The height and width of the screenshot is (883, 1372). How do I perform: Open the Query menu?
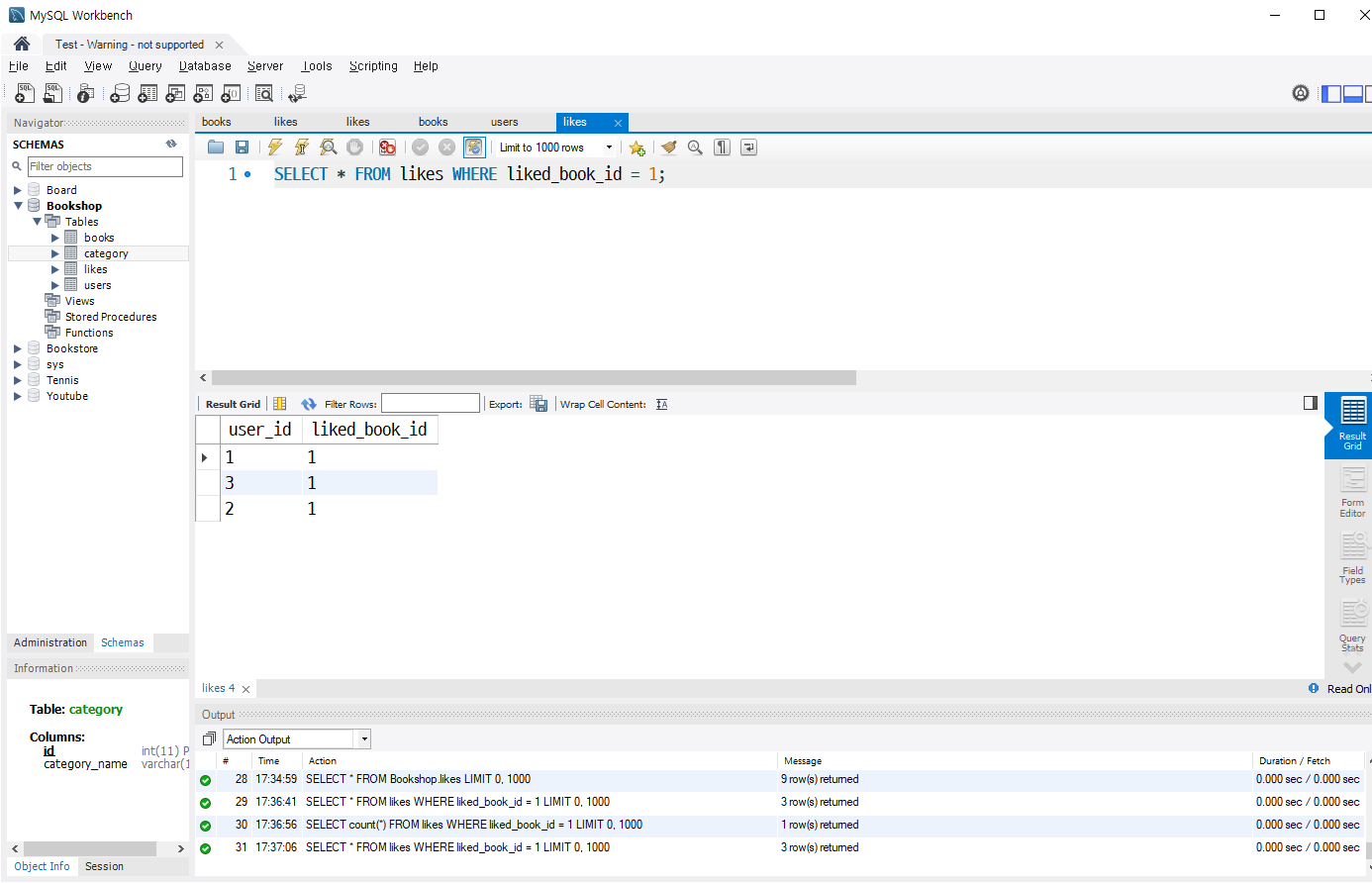pyautogui.click(x=145, y=66)
